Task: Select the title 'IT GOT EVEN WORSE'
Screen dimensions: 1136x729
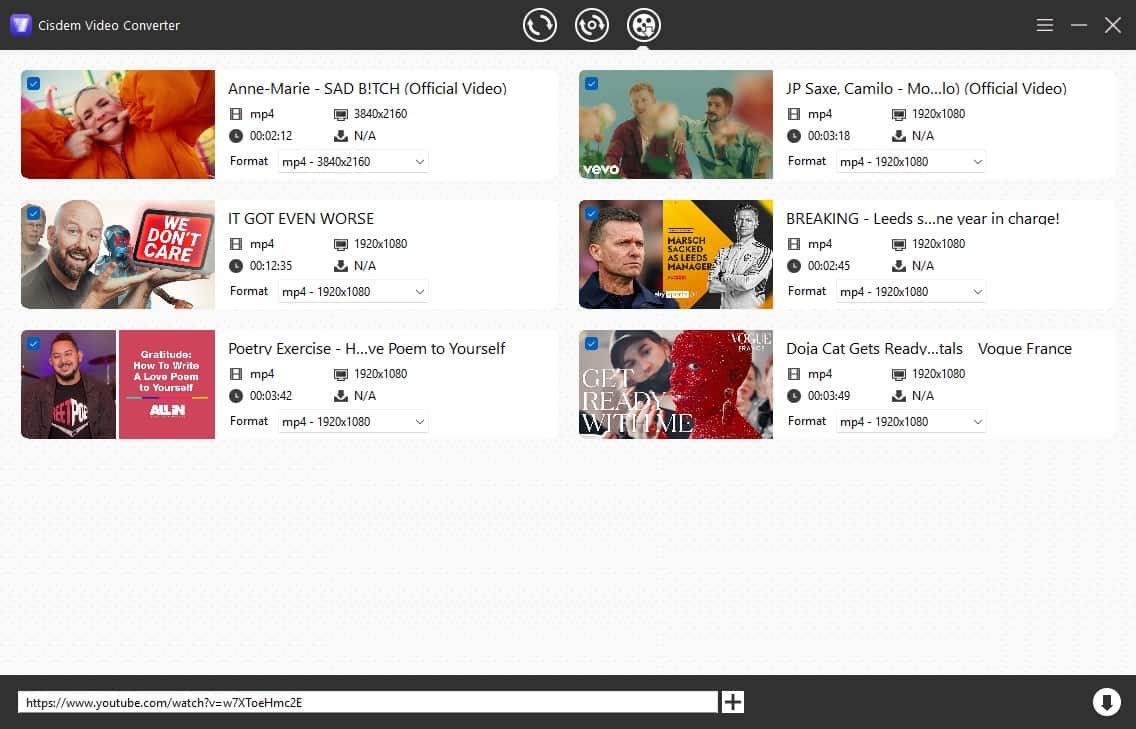Action: pos(301,219)
